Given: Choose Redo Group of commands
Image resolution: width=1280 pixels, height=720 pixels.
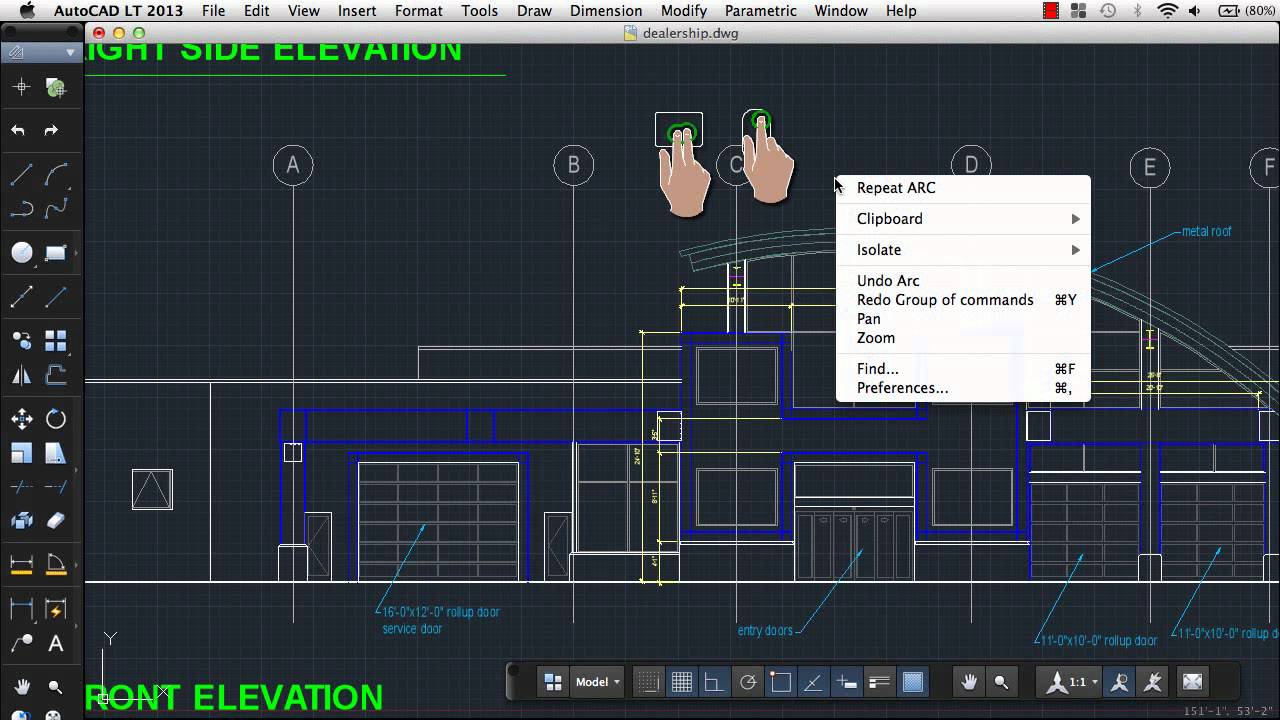Looking at the screenshot, I should [x=963, y=300].
